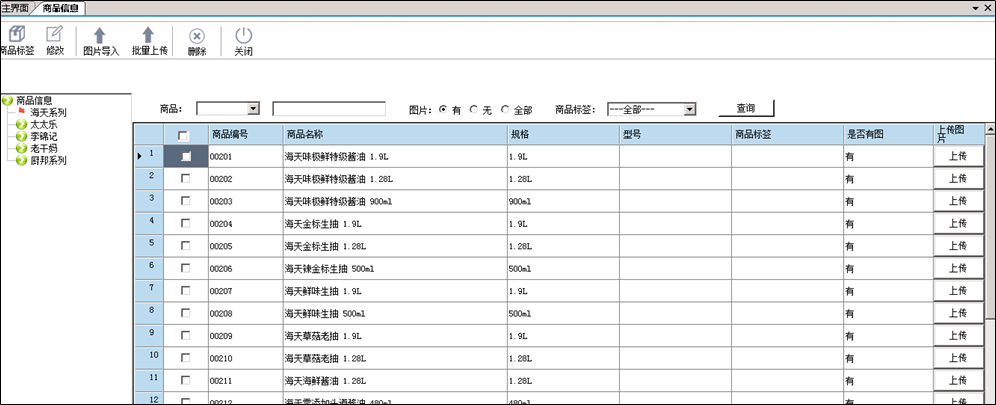Check the box for product 00206

coord(185,268)
